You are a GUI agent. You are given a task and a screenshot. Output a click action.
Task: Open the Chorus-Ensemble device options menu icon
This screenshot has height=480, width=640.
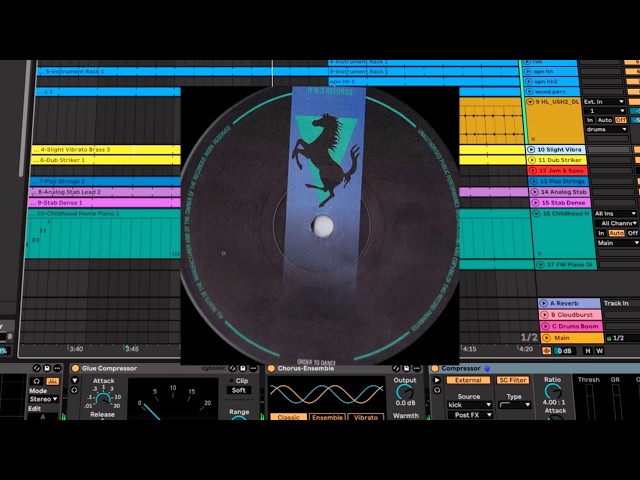pyautogui.click(x=417, y=369)
